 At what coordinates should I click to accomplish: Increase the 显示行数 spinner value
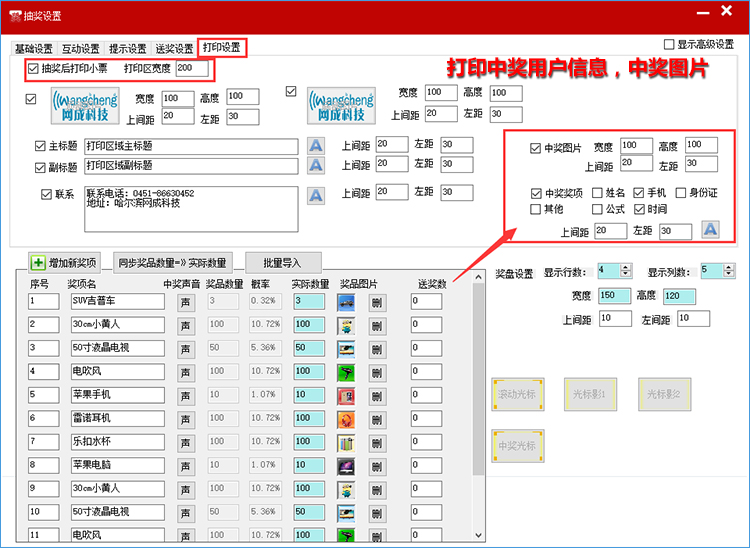pyautogui.click(x=626, y=267)
